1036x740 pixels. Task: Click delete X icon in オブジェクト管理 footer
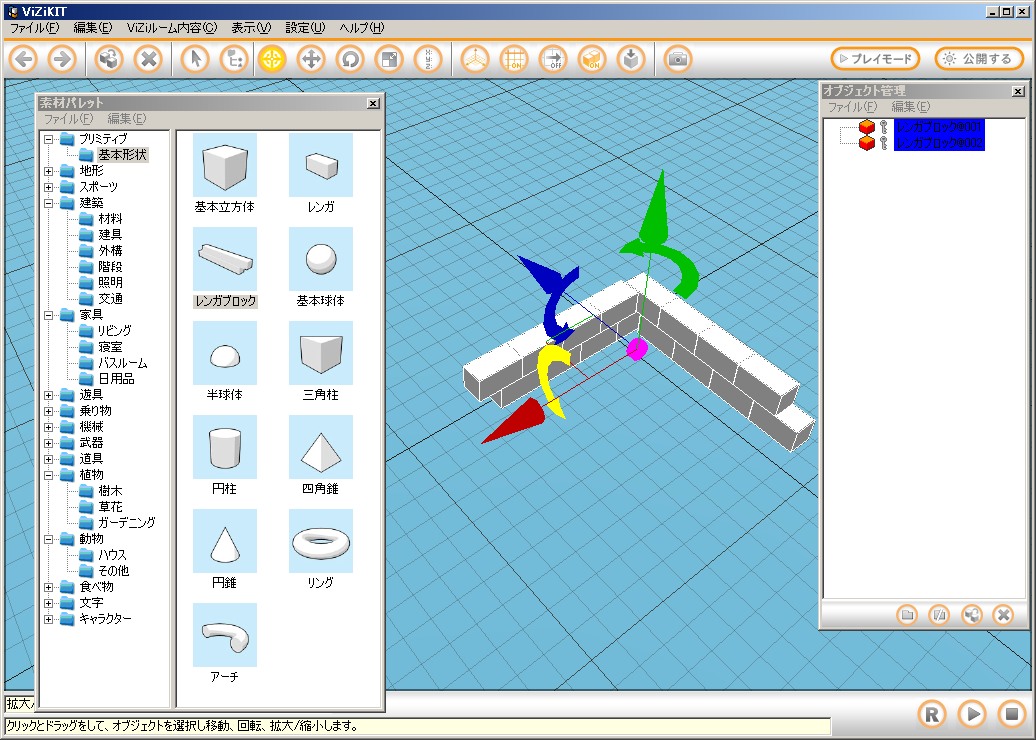point(1003,615)
